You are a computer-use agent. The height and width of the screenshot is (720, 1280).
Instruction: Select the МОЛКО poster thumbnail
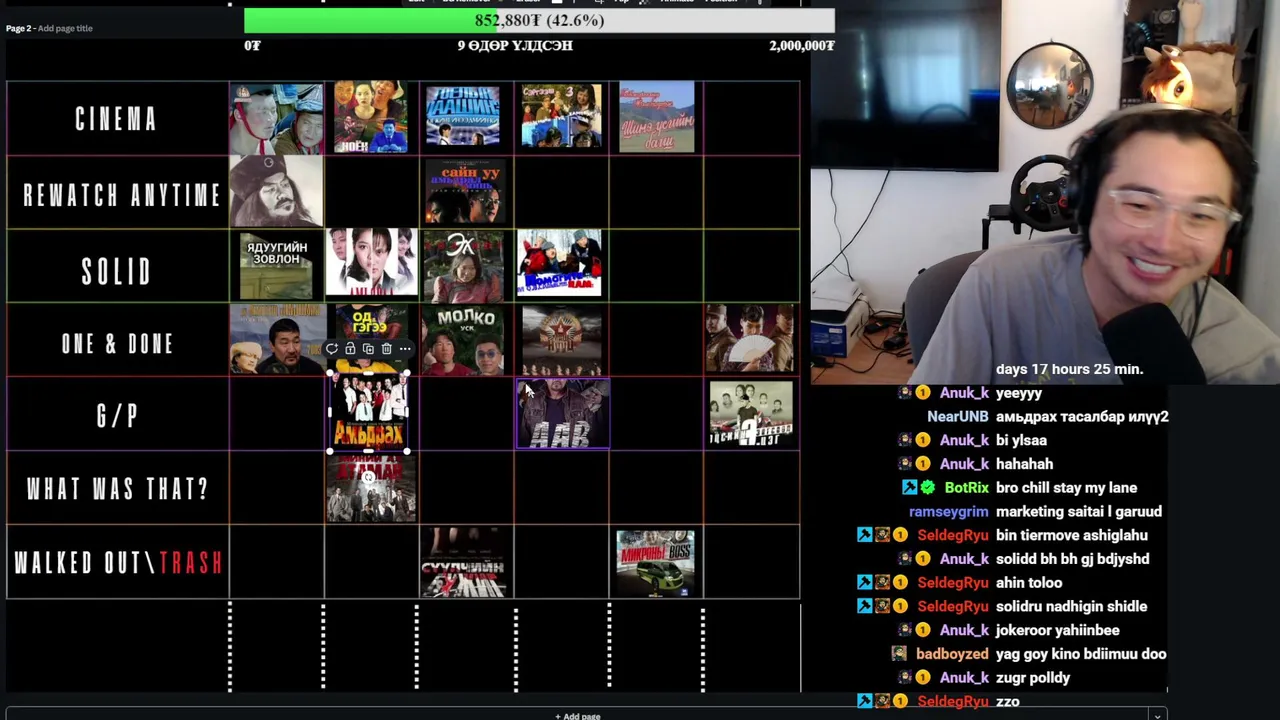coord(464,340)
